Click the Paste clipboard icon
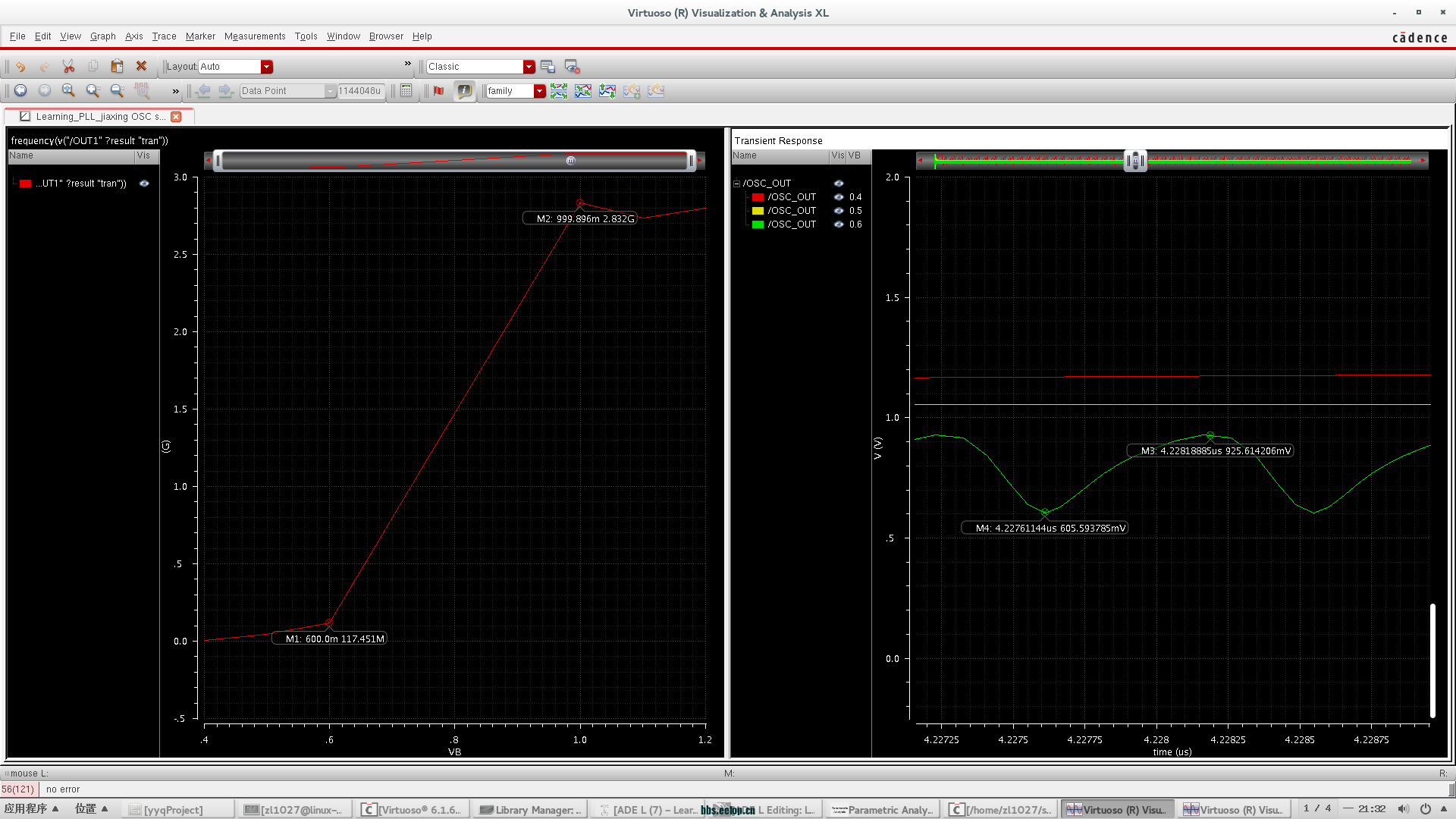This screenshot has width=1456, height=819. pos(118,67)
